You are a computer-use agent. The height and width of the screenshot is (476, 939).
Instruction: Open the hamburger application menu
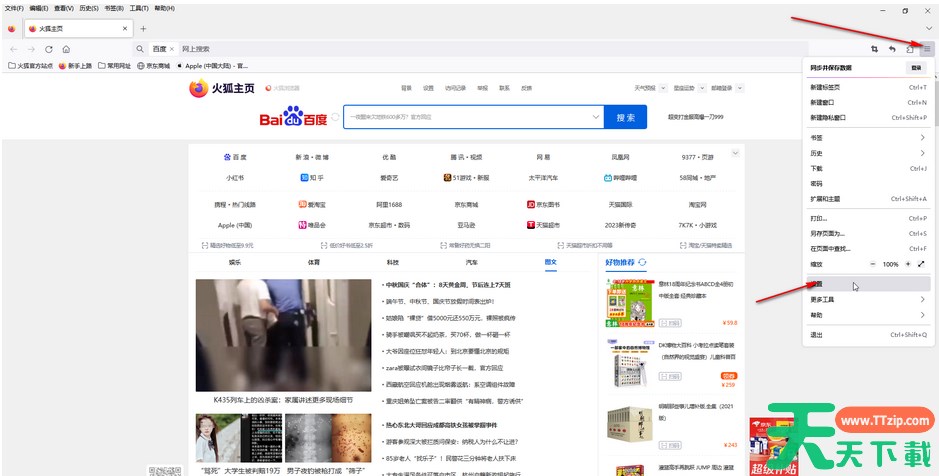click(x=926, y=49)
